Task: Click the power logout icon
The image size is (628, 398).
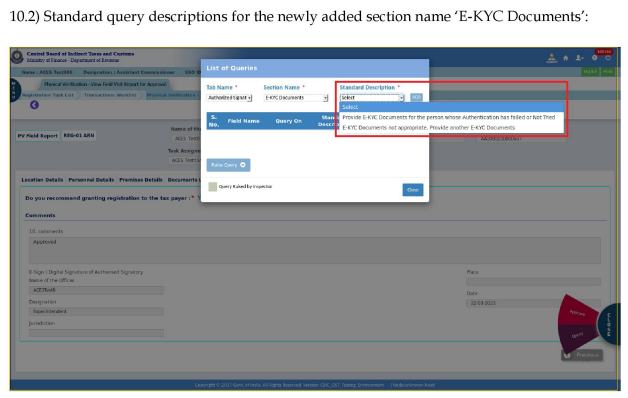Action: [608, 58]
